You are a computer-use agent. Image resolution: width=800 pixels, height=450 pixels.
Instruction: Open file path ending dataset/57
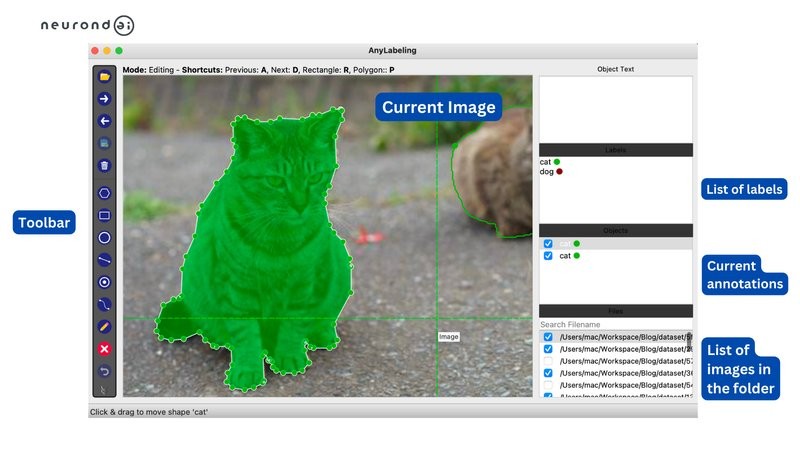pyautogui.click(x=626, y=361)
